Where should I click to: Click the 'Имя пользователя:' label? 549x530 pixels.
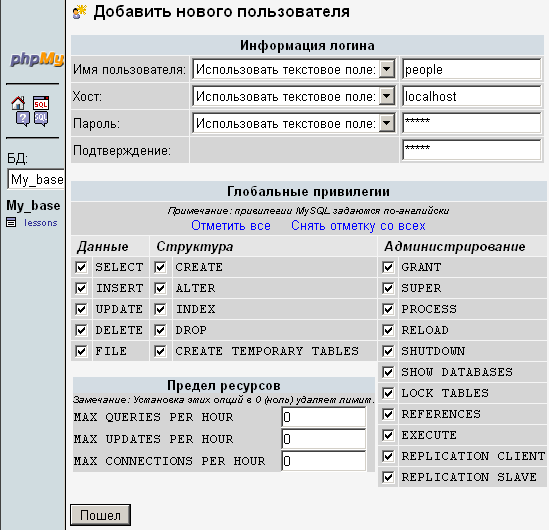click(x=129, y=70)
